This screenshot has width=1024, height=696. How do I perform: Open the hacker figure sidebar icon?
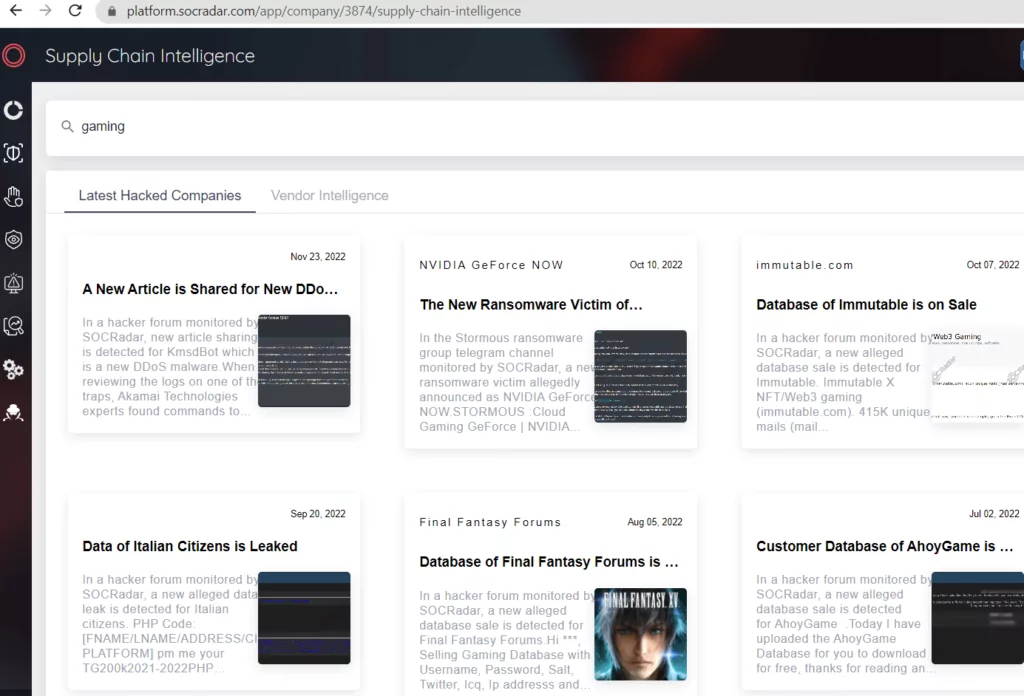tap(14, 413)
